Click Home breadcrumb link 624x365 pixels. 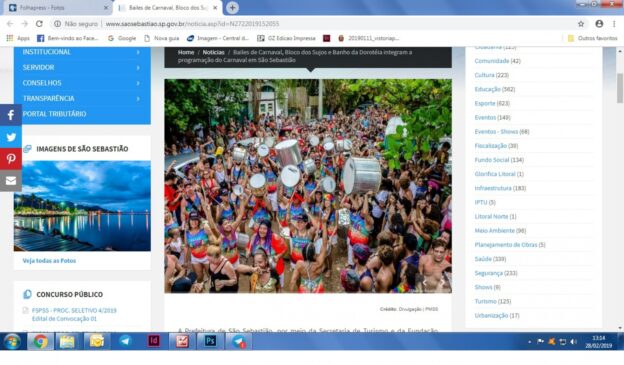[x=186, y=52]
